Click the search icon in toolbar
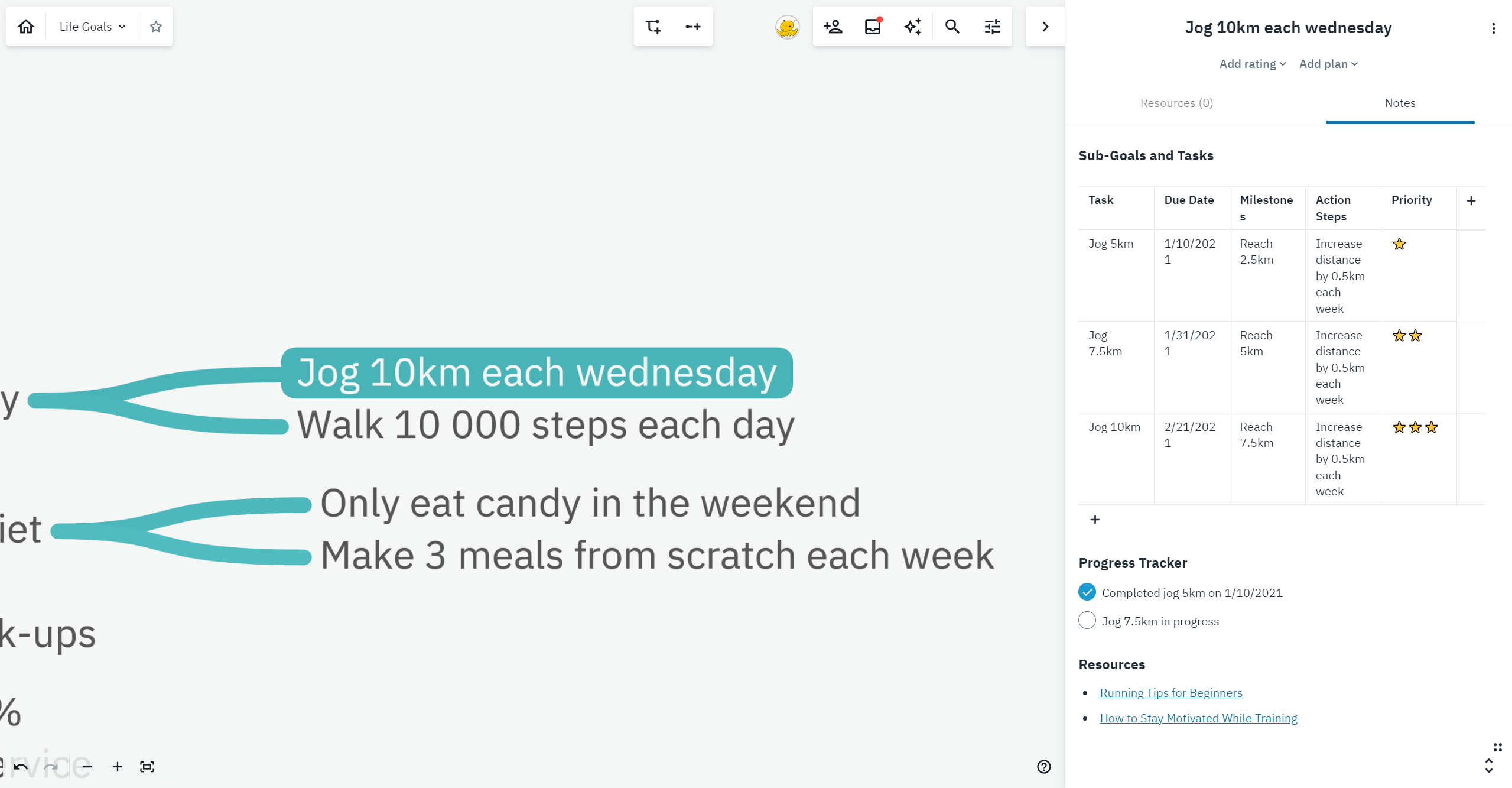The width and height of the screenshot is (1512, 788). [x=952, y=26]
